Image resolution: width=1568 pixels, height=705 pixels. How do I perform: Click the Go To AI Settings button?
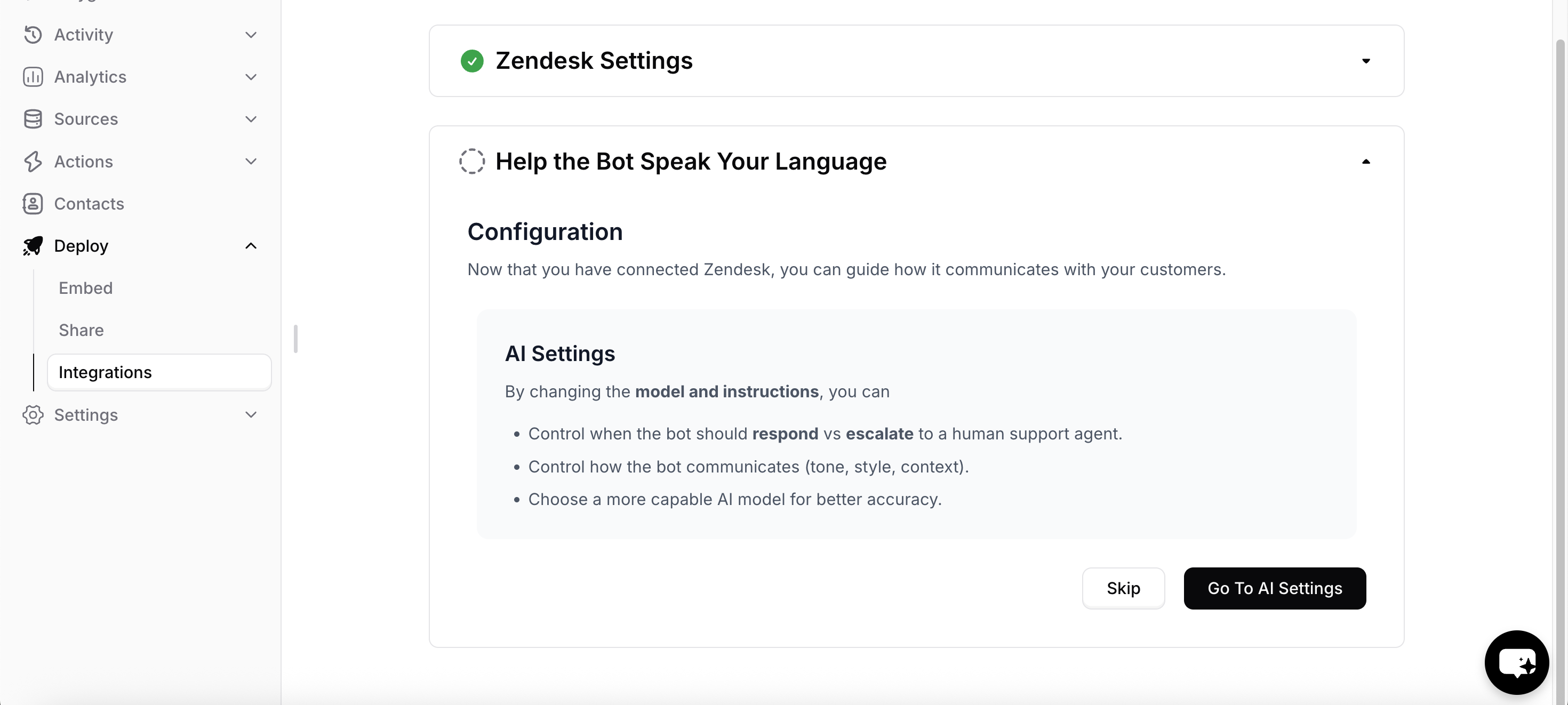pyautogui.click(x=1275, y=588)
